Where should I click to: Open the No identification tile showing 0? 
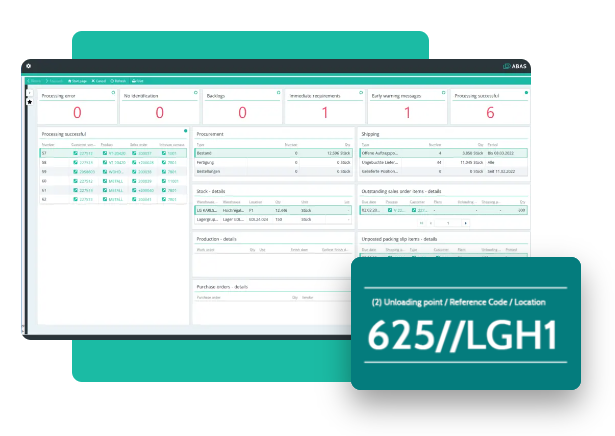click(x=160, y=107)
